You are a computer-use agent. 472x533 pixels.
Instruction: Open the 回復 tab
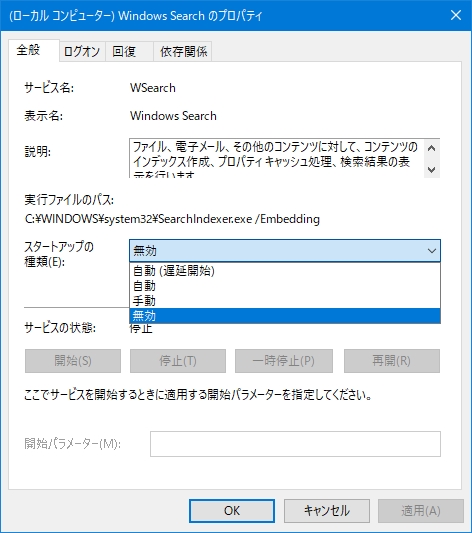[x=129, y=52]
